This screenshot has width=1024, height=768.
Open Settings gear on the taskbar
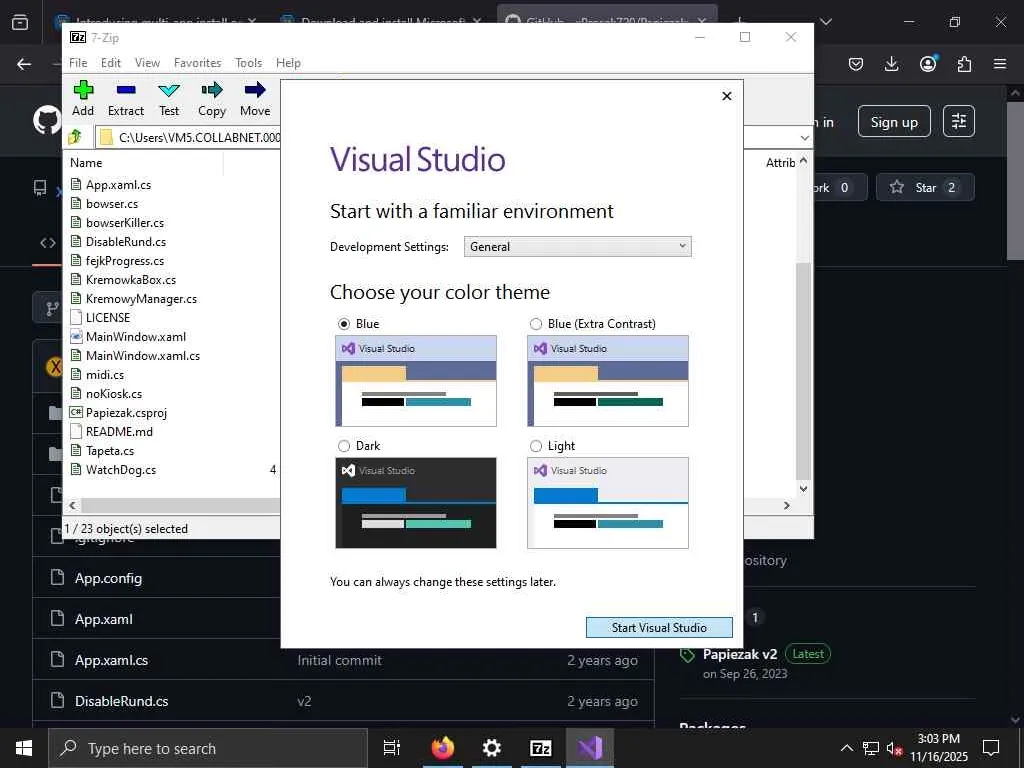point(492,748)
